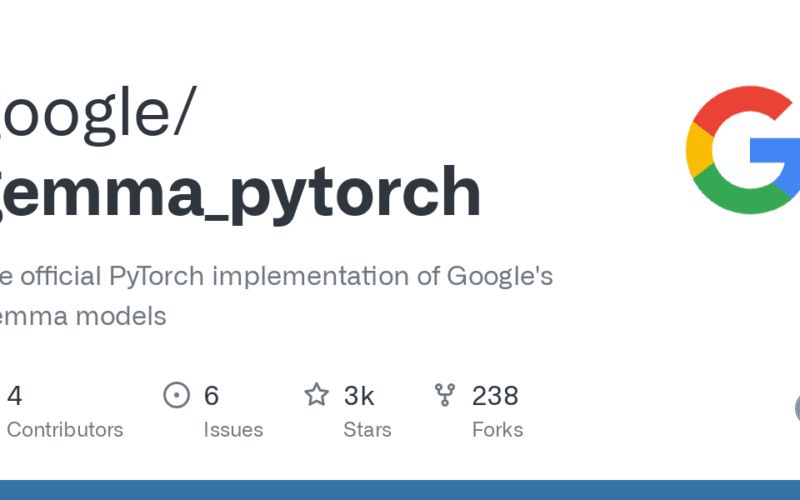The width and height of the screenshot is (800, 500).
Task: Click the Stars star icon
Action: click(317, 396)
